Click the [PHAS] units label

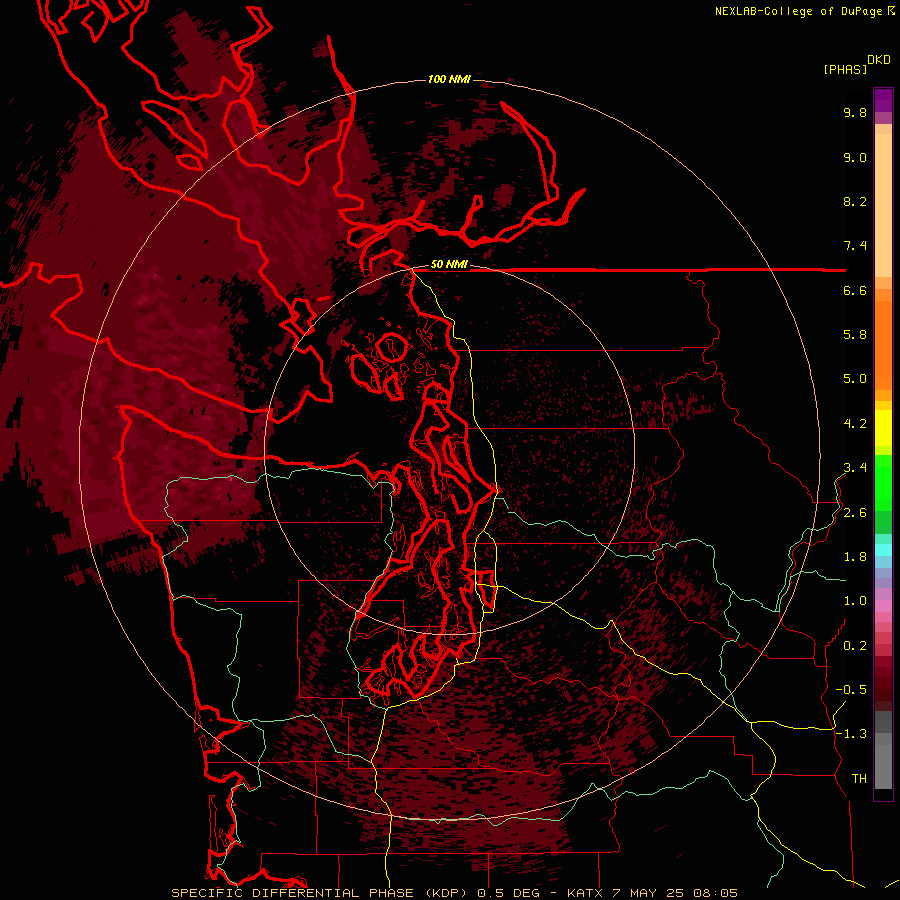tap(845, 69)
